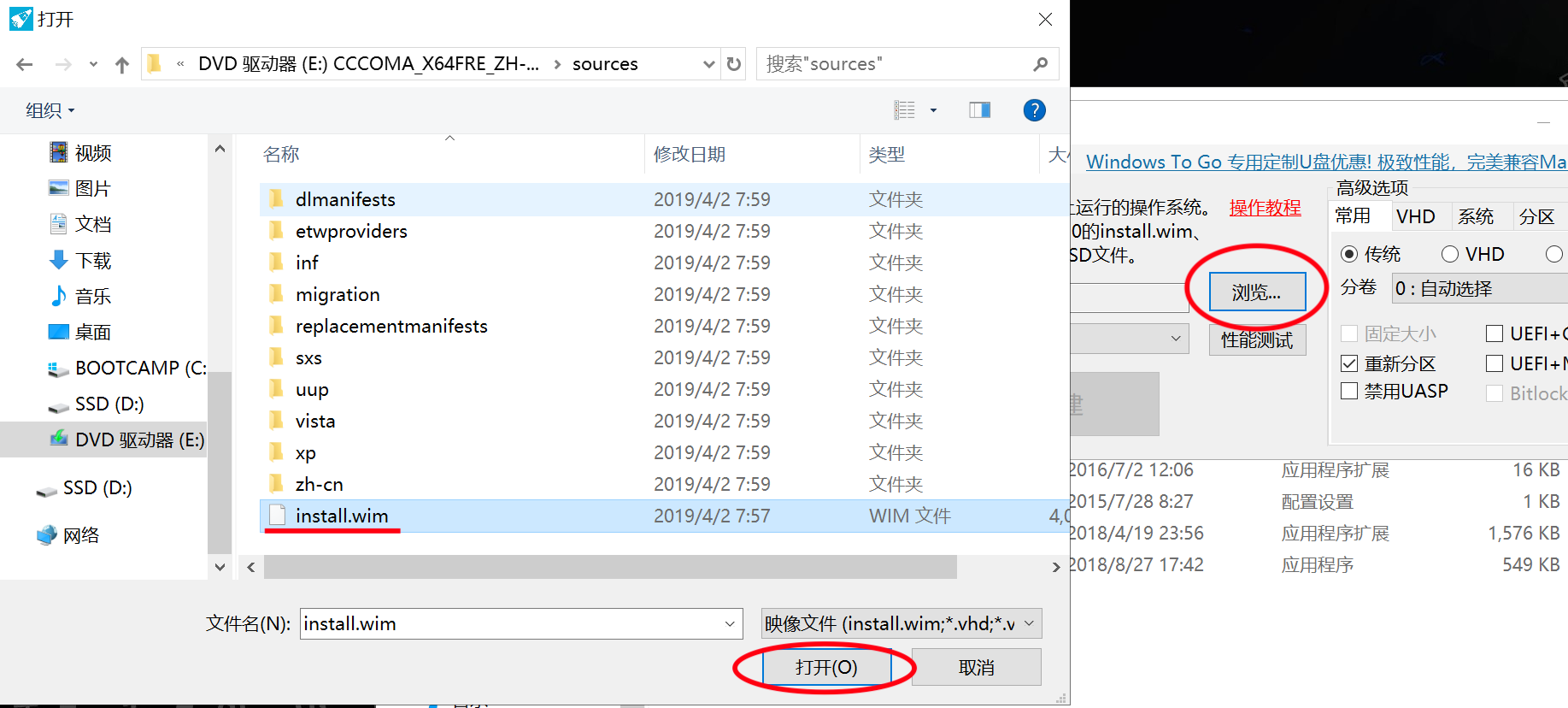
Task: Expand the address bar path dropdown
Action: coord(708,64)
